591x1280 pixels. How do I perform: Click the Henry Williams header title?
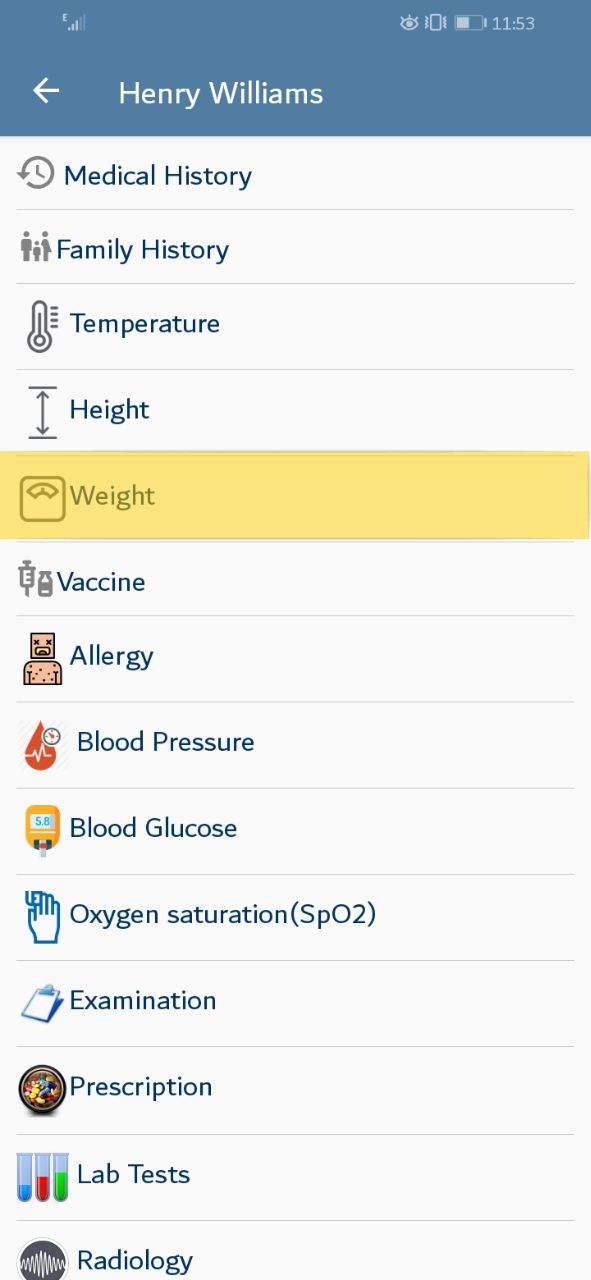(x=221, y=94)
